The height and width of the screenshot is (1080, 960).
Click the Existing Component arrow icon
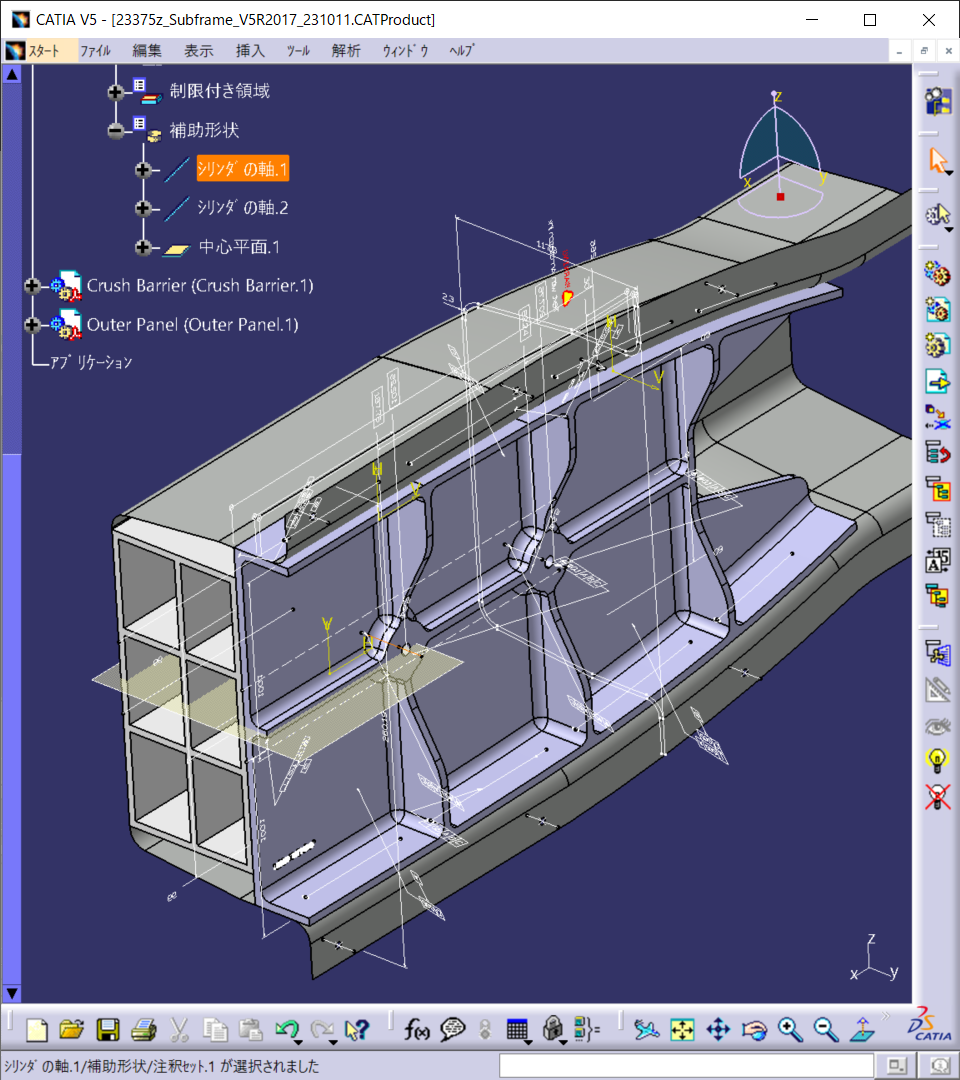937,381
